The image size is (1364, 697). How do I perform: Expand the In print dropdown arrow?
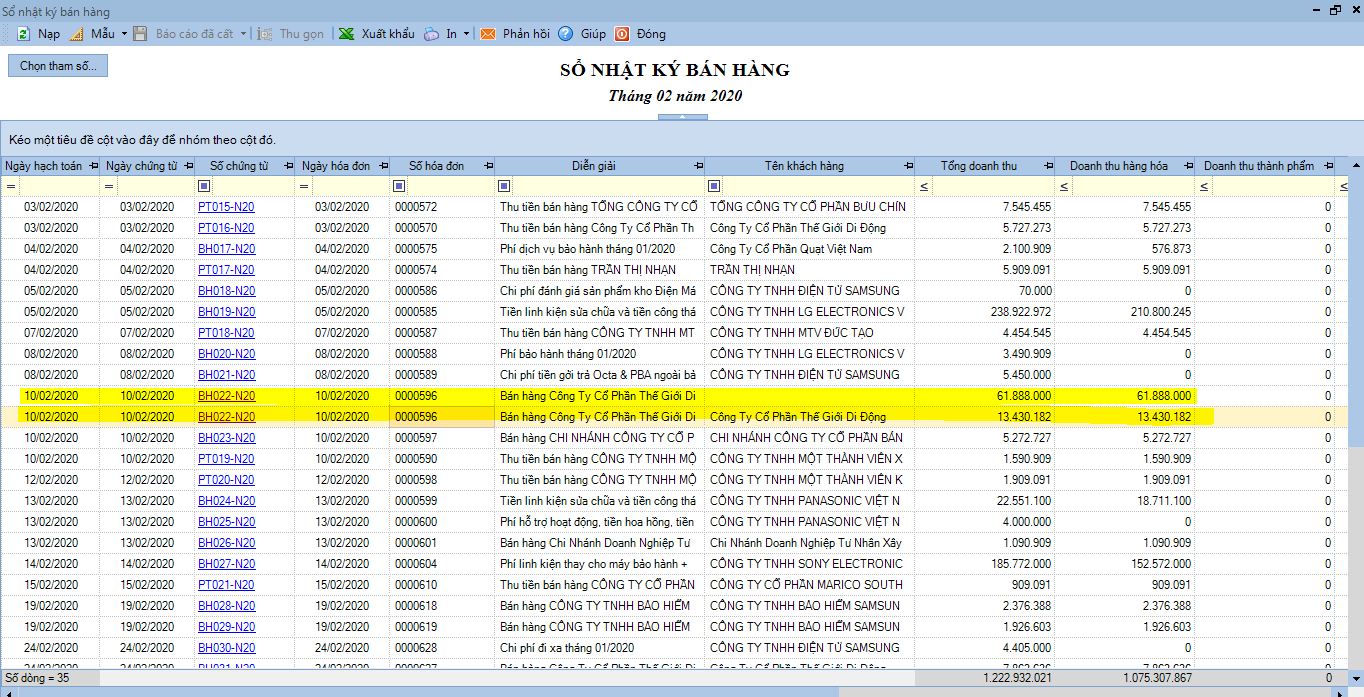[466, 34]
